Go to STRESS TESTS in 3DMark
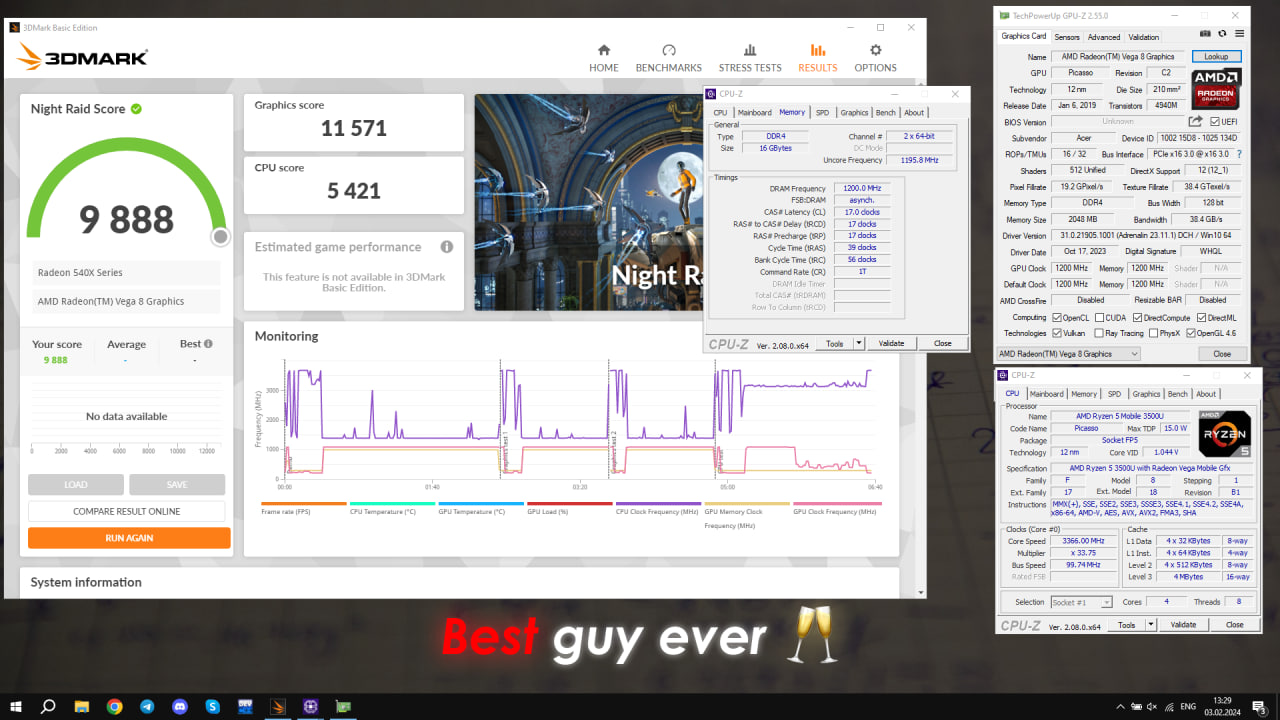 [x=750, y=58]
